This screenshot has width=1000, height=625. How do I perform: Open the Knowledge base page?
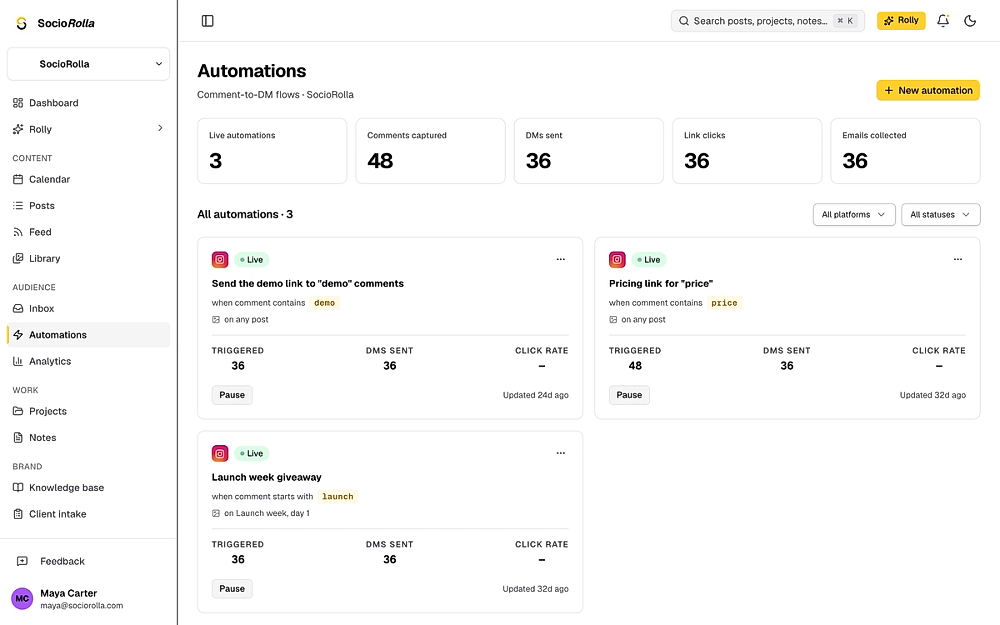point(89,487)
